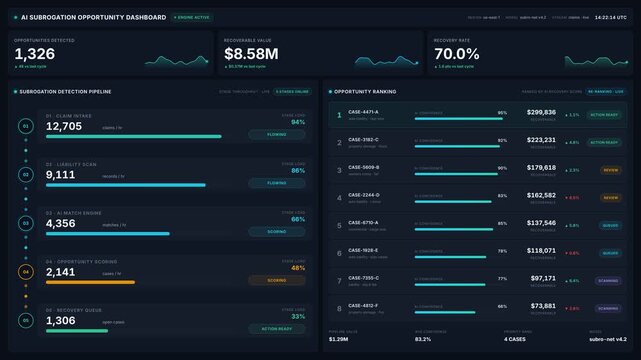This screenshot has height=360, width=641.
Task: Click the $73,881 recoverable amount
Action: 543,306
